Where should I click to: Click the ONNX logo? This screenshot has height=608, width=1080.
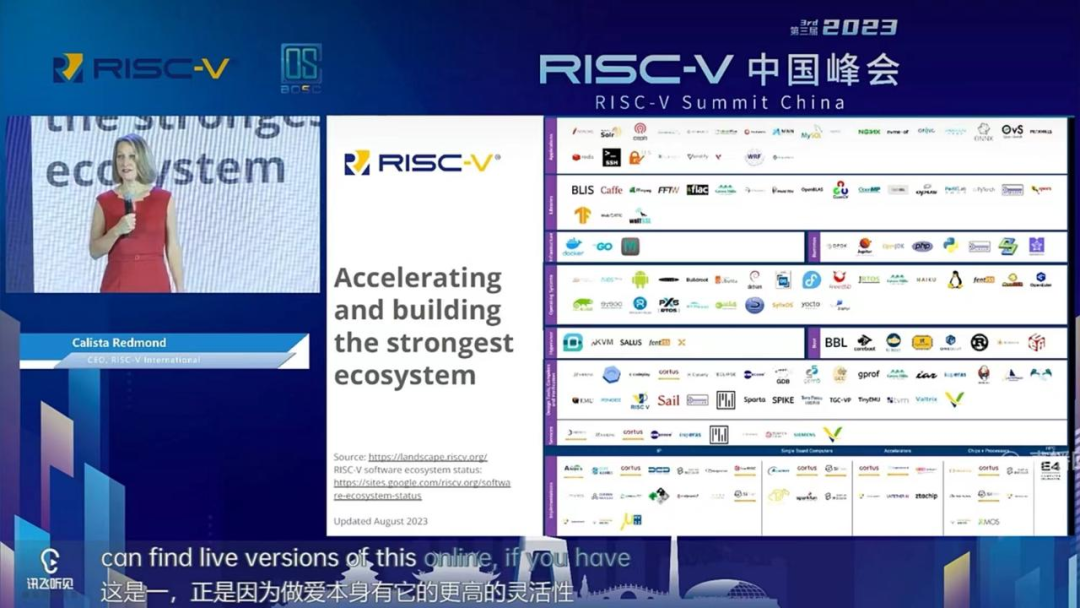pyautogui.click(x=984, y=131)
